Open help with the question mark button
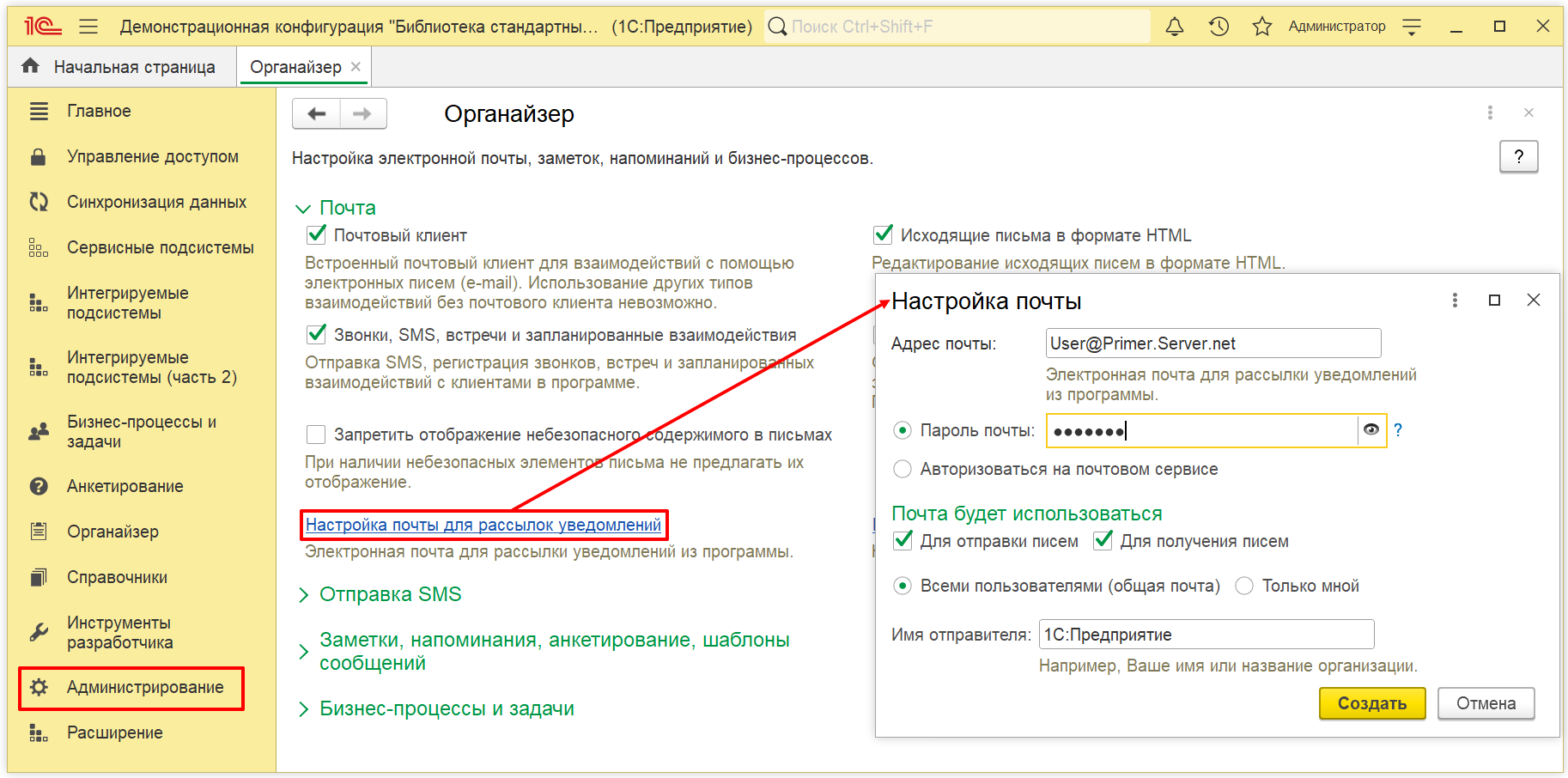The width and height of the screenshot is (1568, 778). (x=1518, y=156)
